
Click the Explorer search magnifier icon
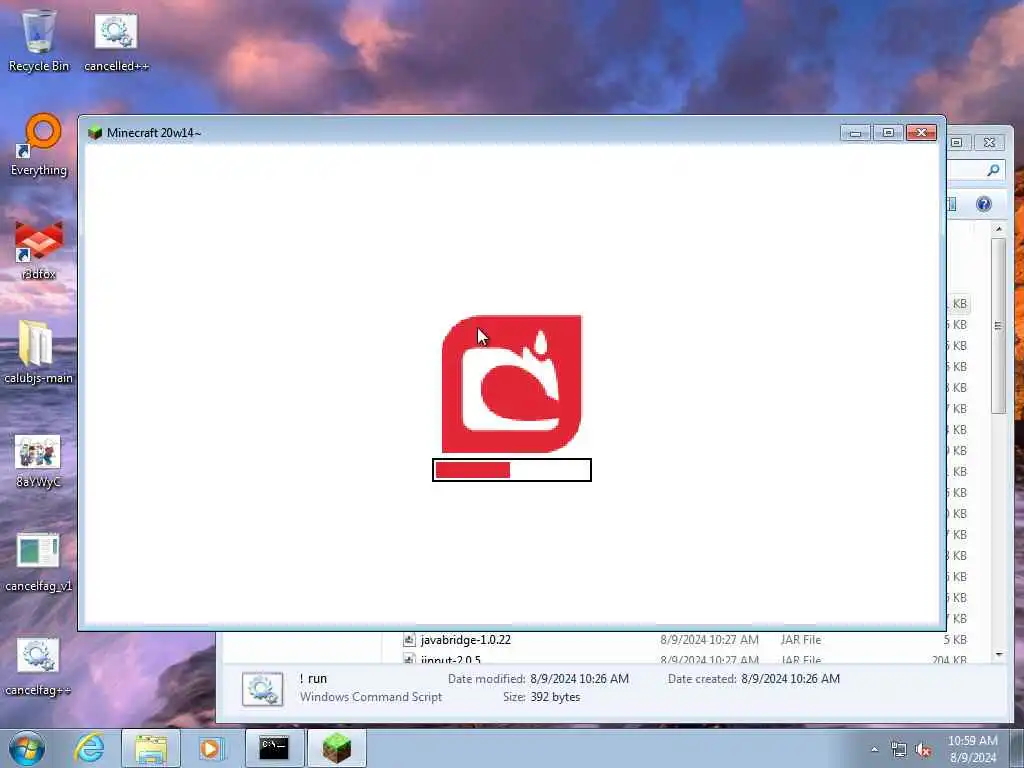(x=993, y=170)
